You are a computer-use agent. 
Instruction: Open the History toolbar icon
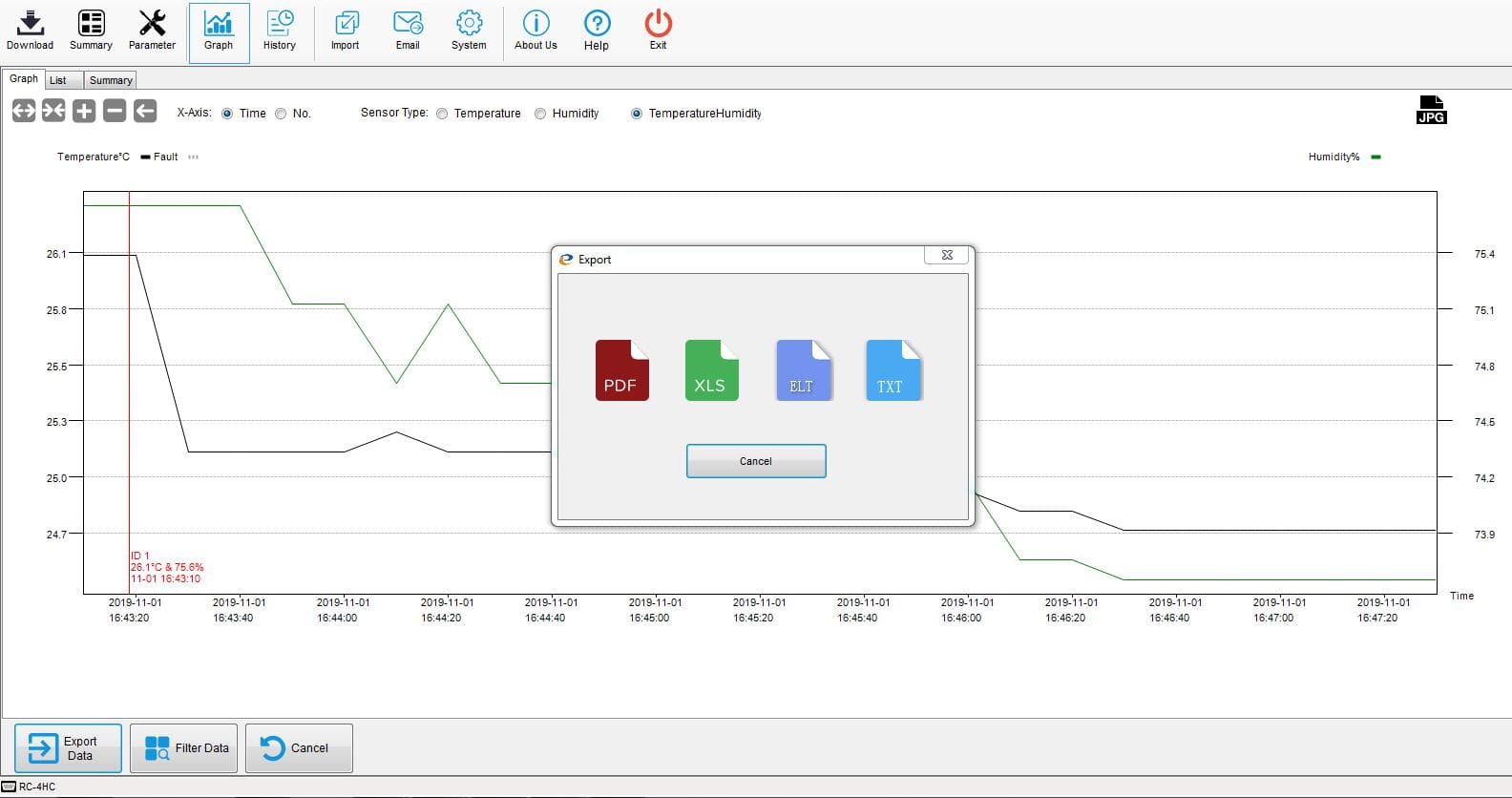click(280, 31)
